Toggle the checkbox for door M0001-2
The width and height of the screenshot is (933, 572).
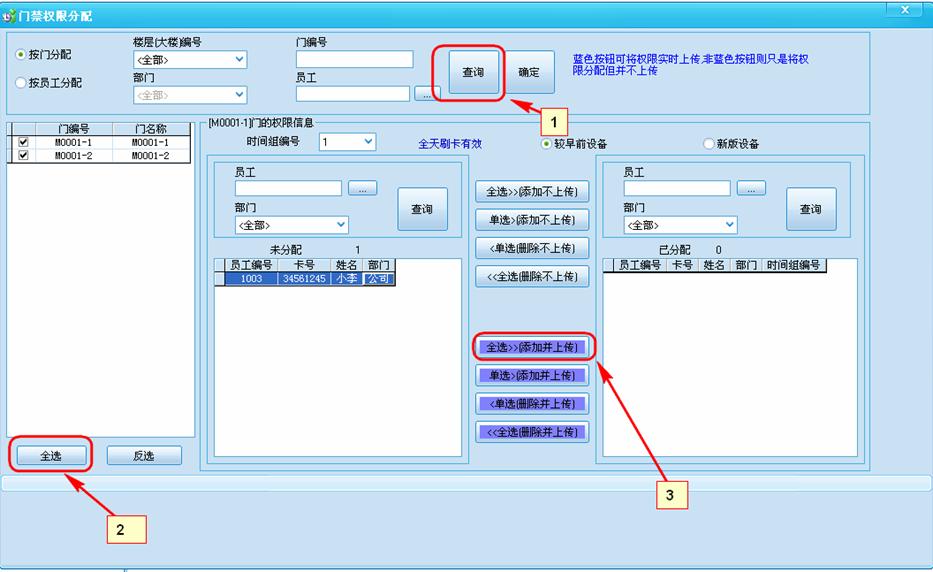tap(23, 156)
